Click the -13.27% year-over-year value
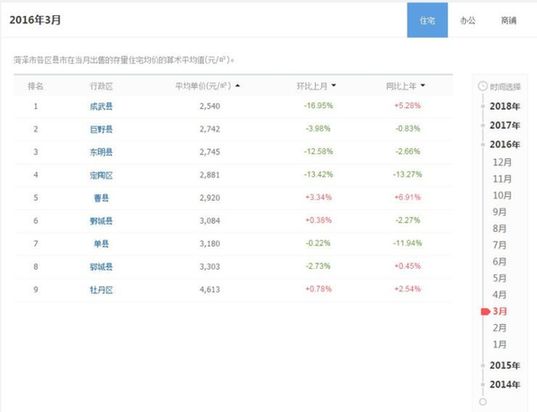 click(407, 174)
